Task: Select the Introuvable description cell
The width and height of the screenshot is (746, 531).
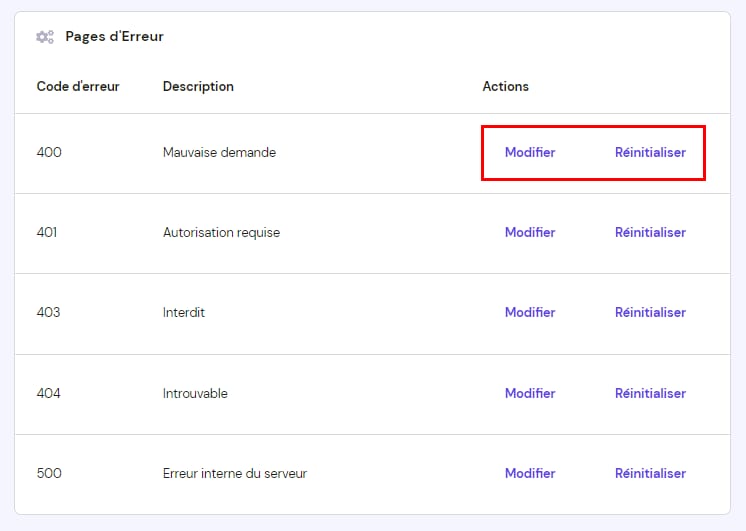Action: point(195,394)
